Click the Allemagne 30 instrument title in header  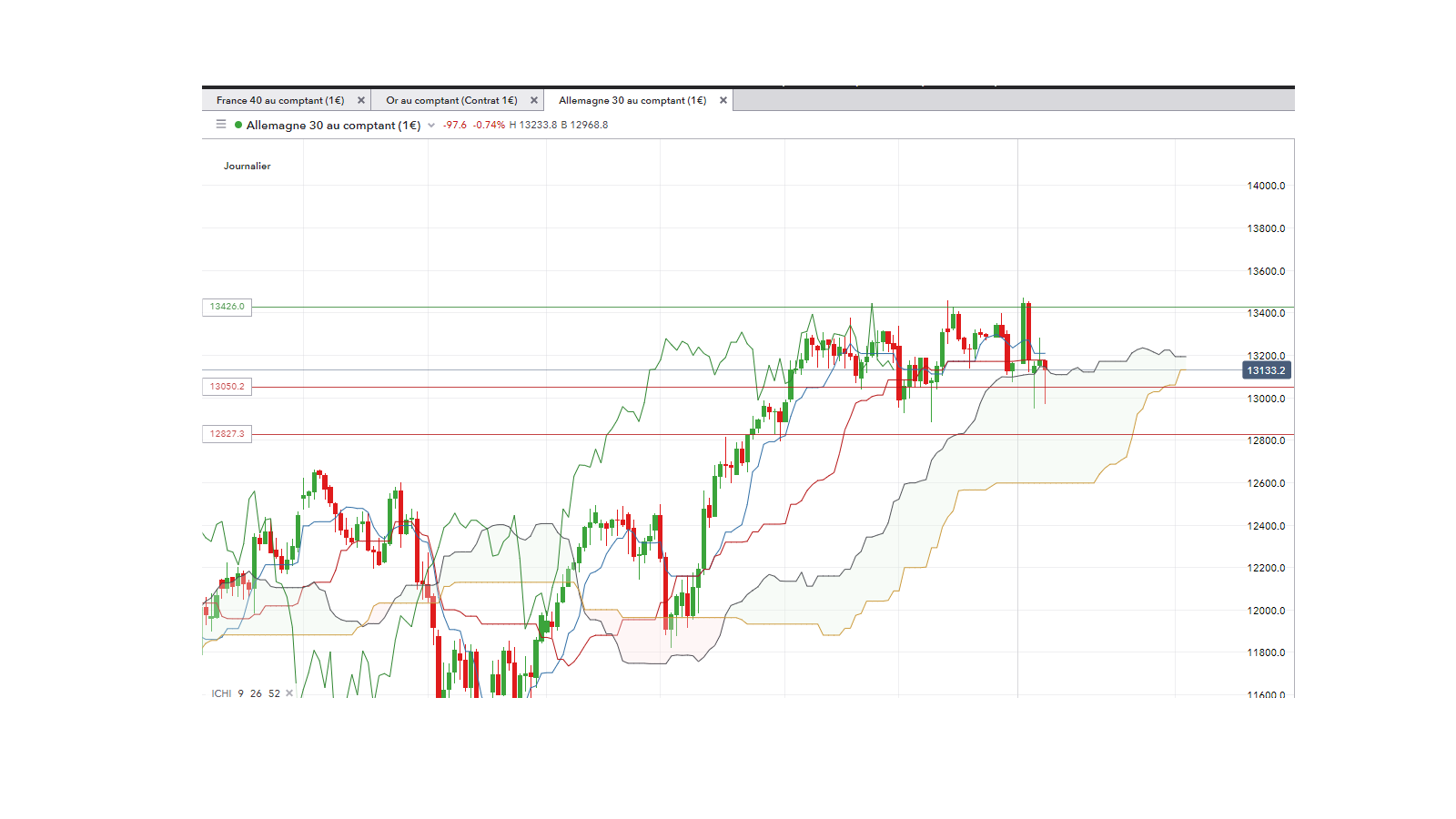(333, 126)
